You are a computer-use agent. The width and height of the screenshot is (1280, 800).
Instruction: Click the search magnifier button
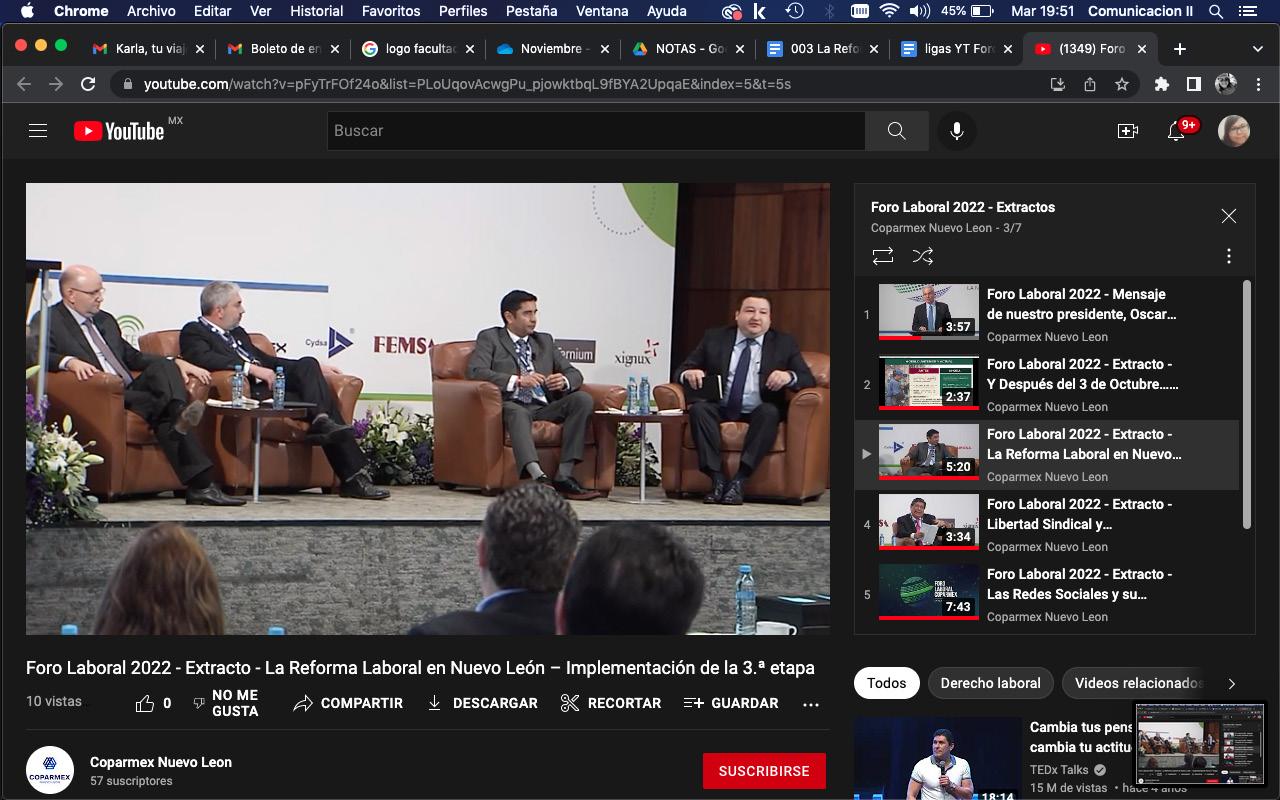tap(896, 131)
